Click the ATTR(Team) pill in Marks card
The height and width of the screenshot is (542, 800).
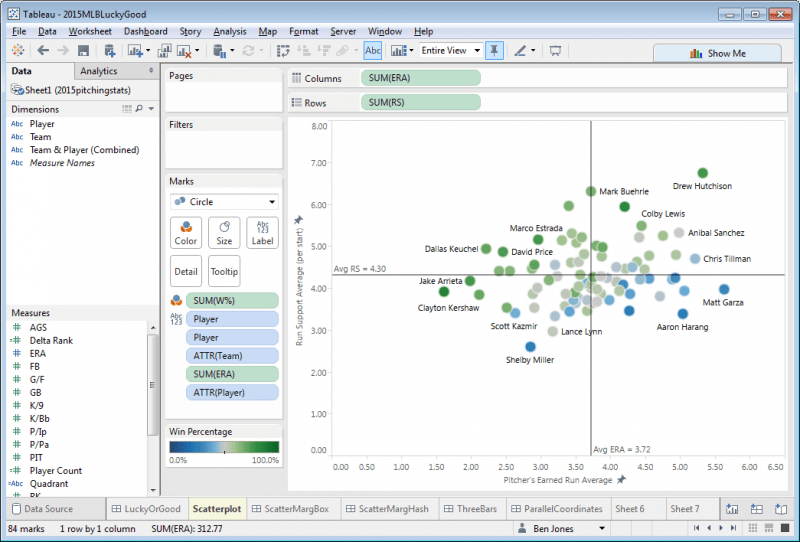coord(232,356)
